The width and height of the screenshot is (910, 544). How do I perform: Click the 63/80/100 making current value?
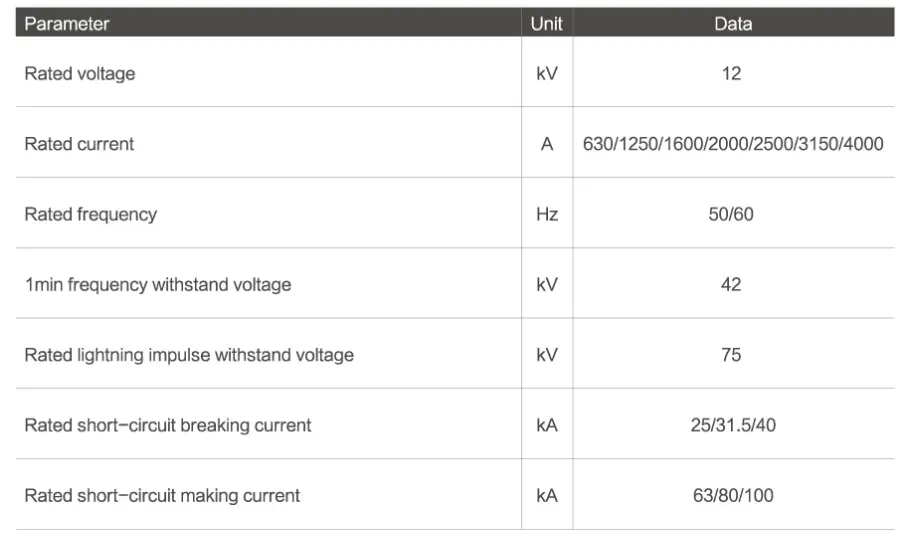[x=733, y=496]
